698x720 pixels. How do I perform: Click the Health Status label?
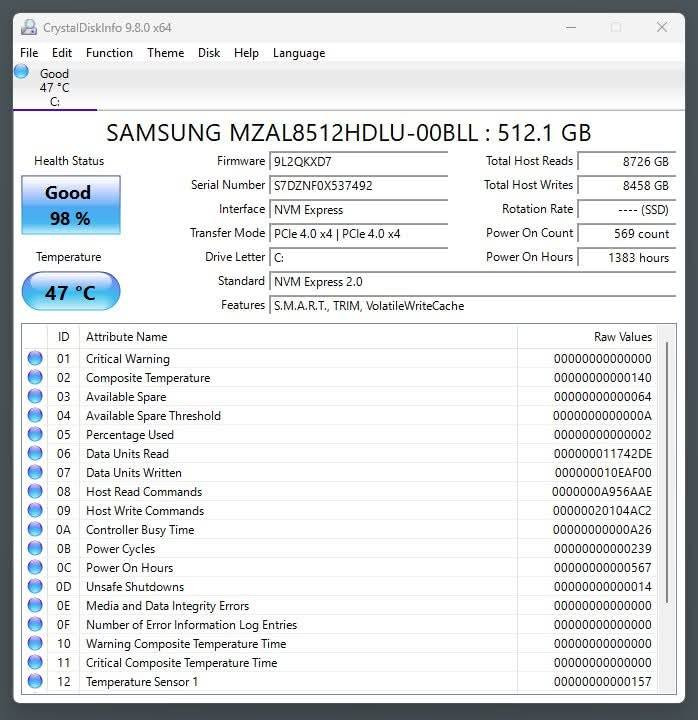click(x=69, y=161)
